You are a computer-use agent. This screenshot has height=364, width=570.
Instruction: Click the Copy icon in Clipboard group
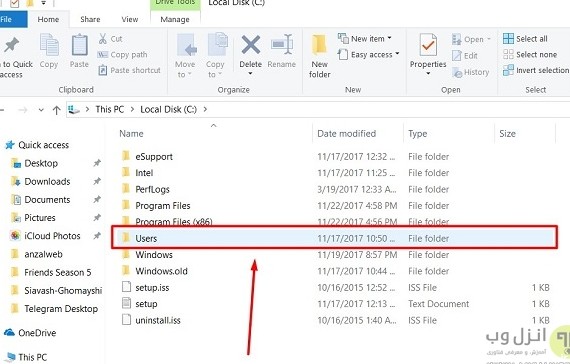49,45
